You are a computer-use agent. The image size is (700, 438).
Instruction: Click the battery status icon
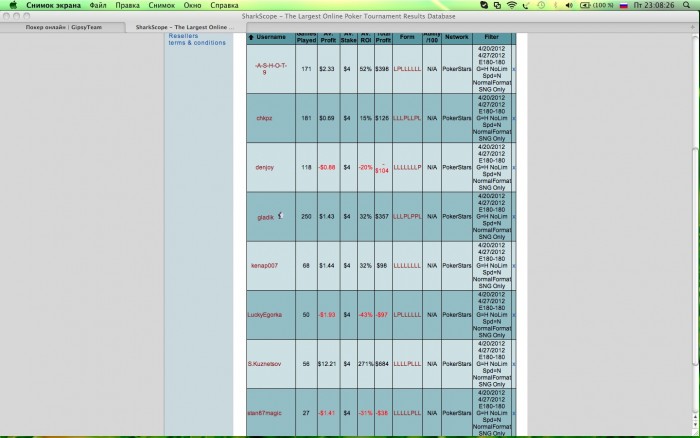(x=596, y=5)
